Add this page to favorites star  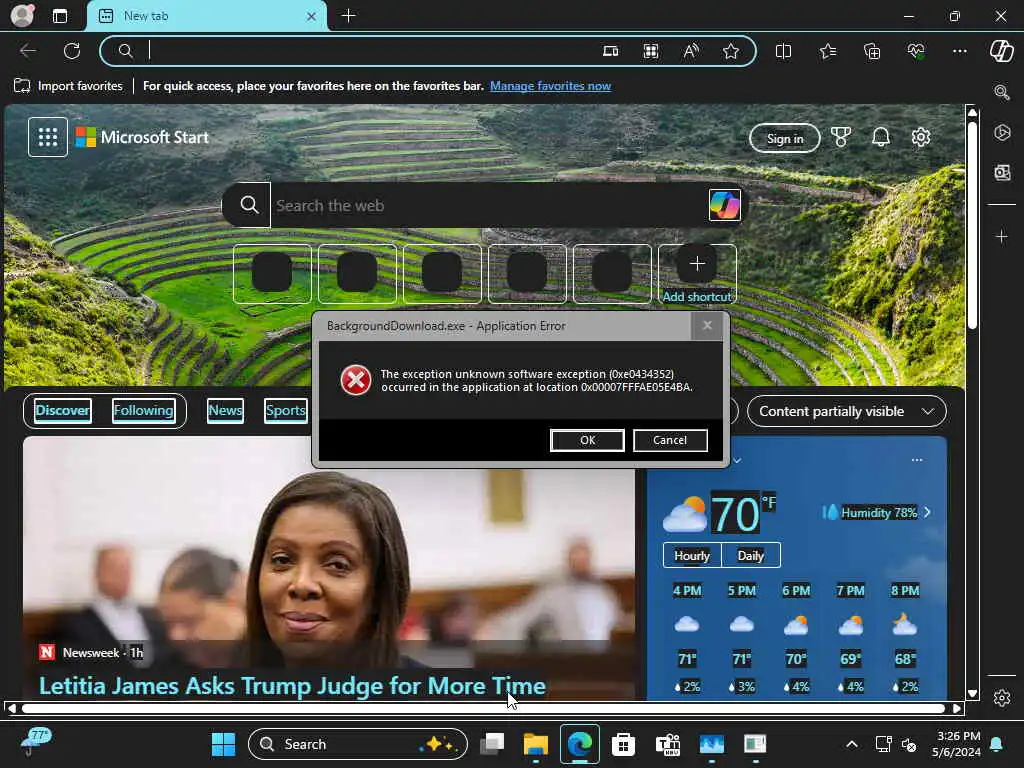pos(731,51)
